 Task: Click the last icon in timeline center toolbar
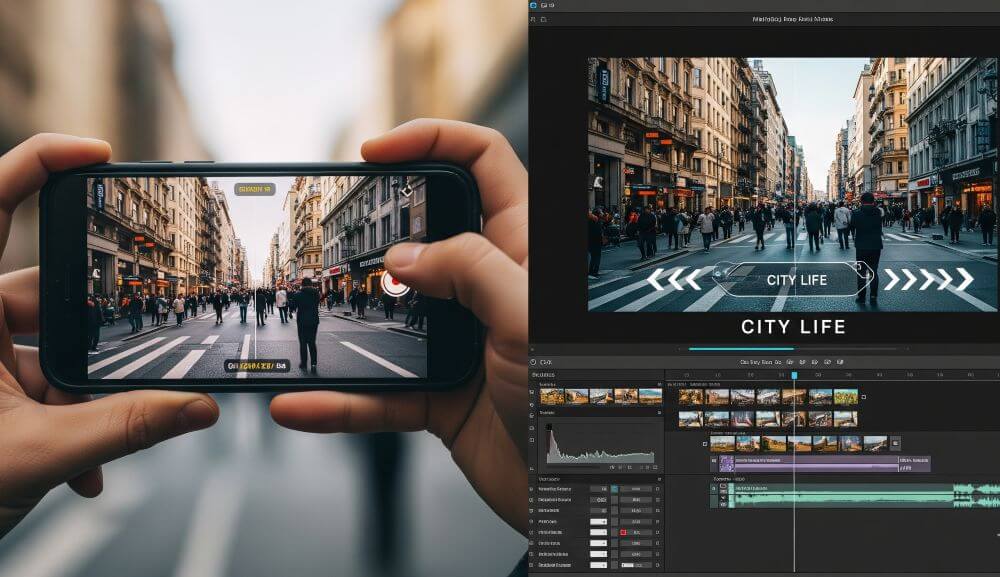point(840,362)
